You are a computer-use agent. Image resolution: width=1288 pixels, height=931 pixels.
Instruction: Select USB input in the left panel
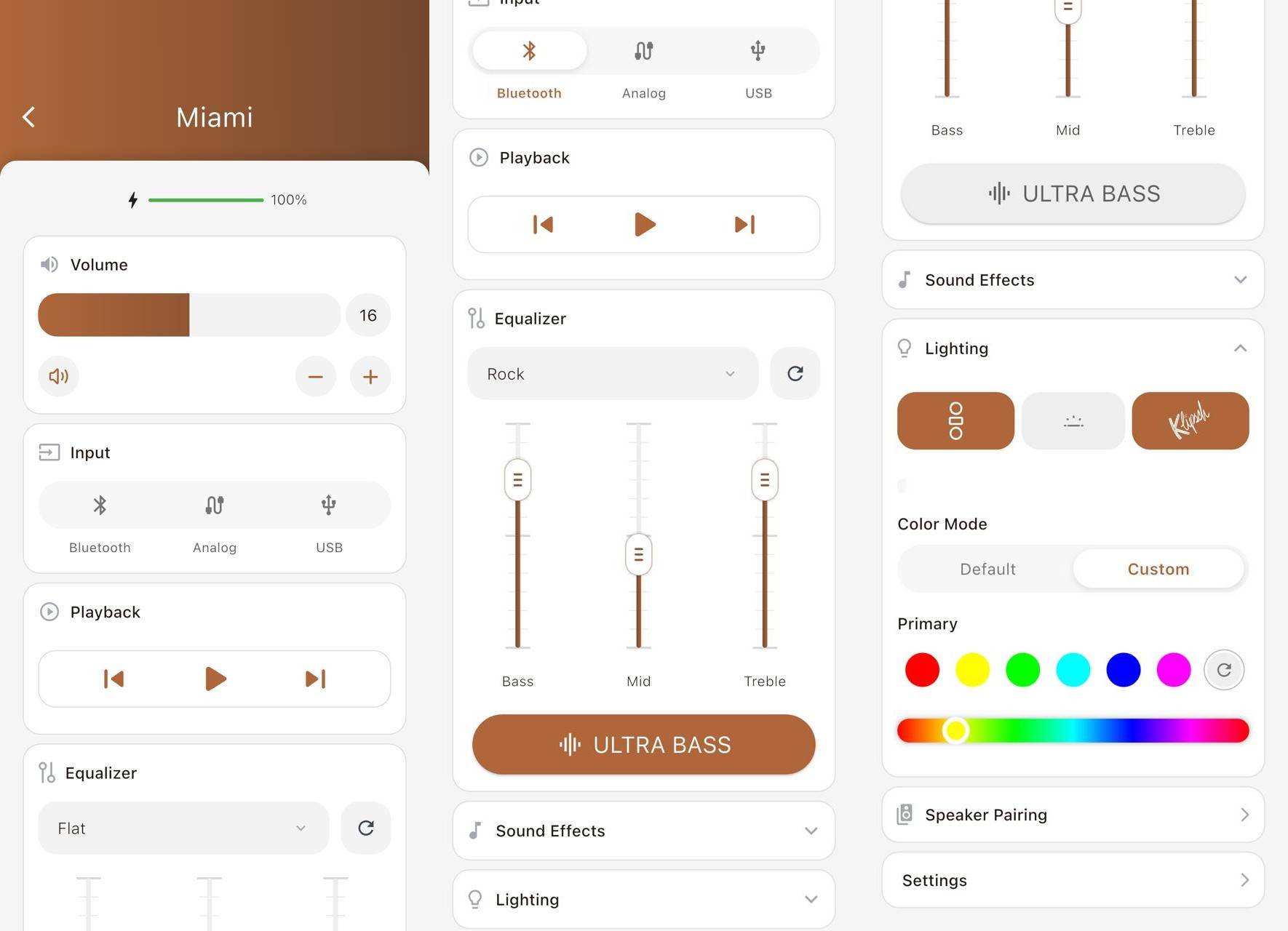(x=329, y=505)
